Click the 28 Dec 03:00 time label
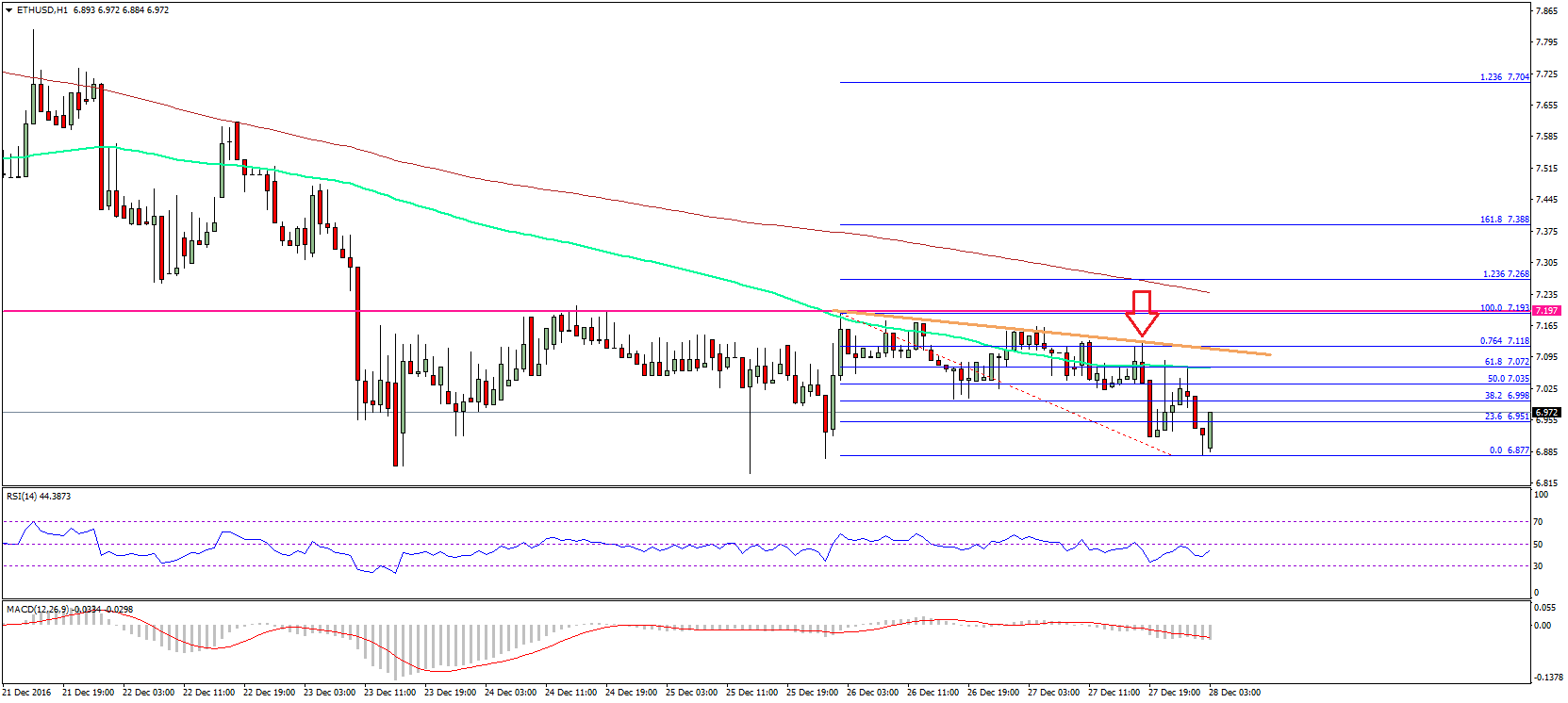The width and height of the screenshot is (1568, 703). (1234, 693)
